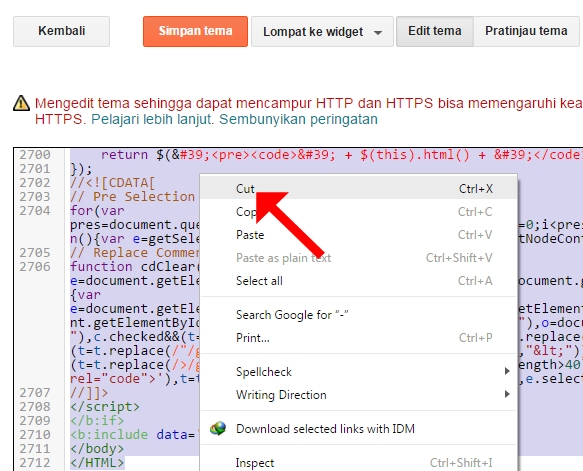
Task: Open the Pelajari lebih lanjut link
Action: click(152, 120)
